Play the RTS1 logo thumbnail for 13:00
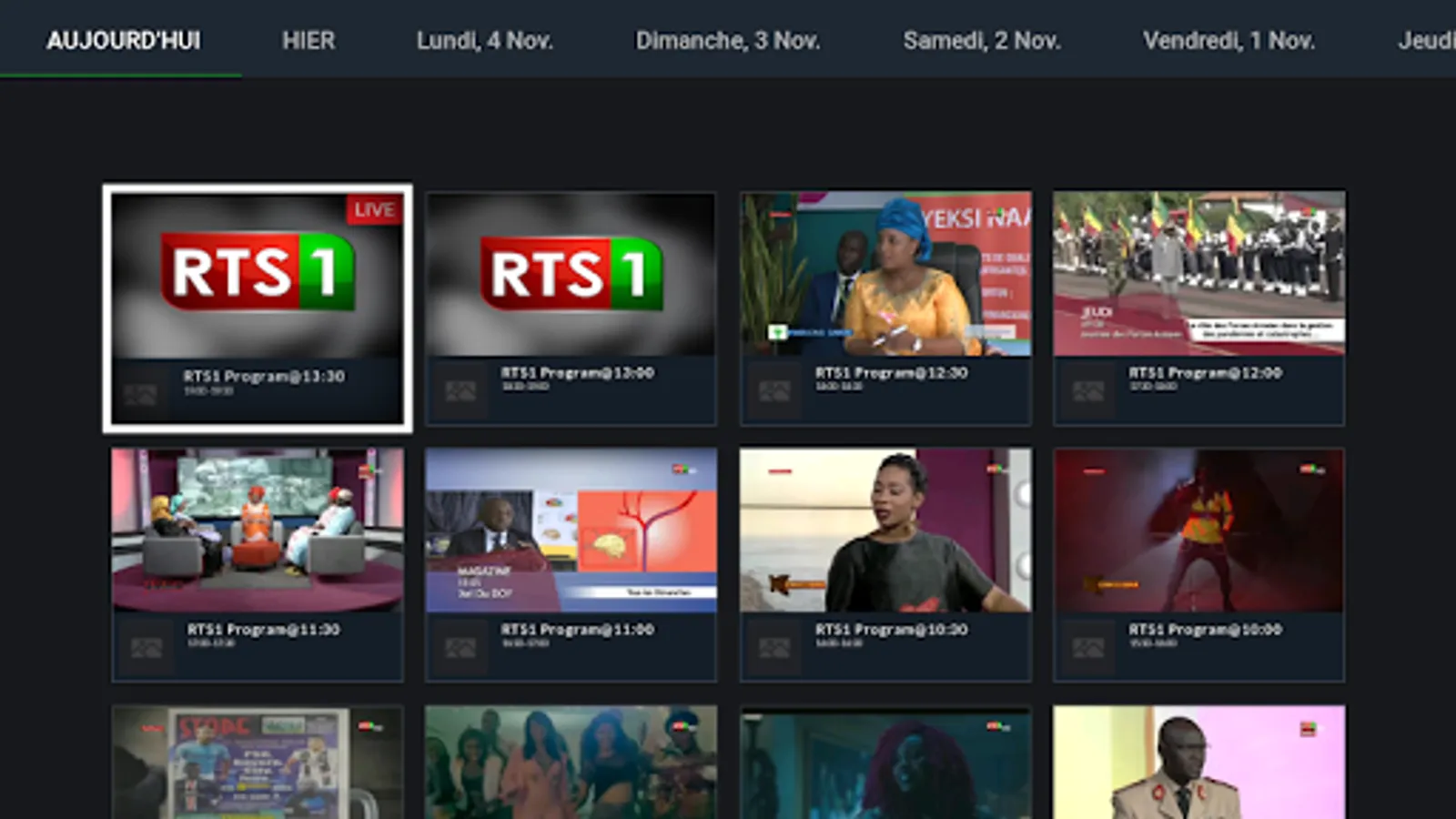This screenshot has height=819, width=1456. click(x=571, y=273)
